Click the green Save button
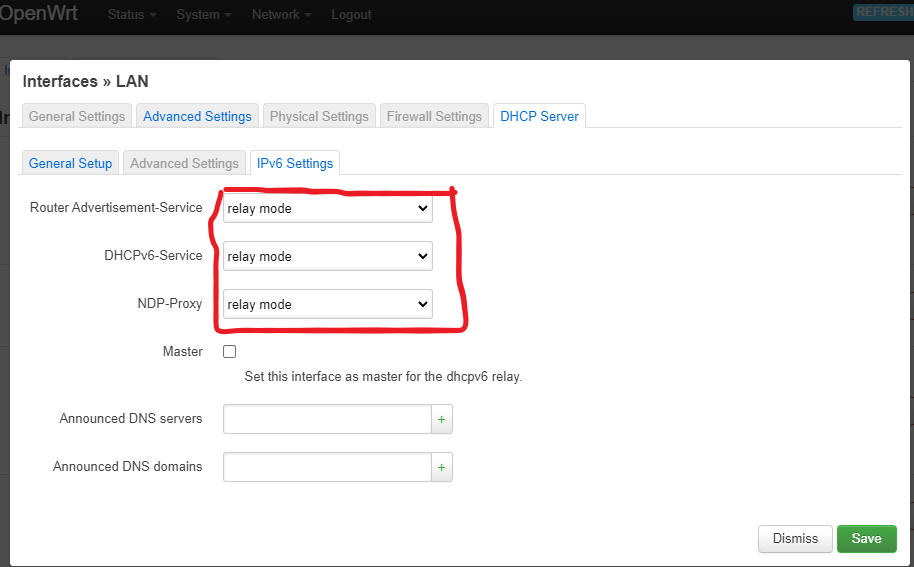Viewport: 914px width, 567px height. click(x=866, y=538)
